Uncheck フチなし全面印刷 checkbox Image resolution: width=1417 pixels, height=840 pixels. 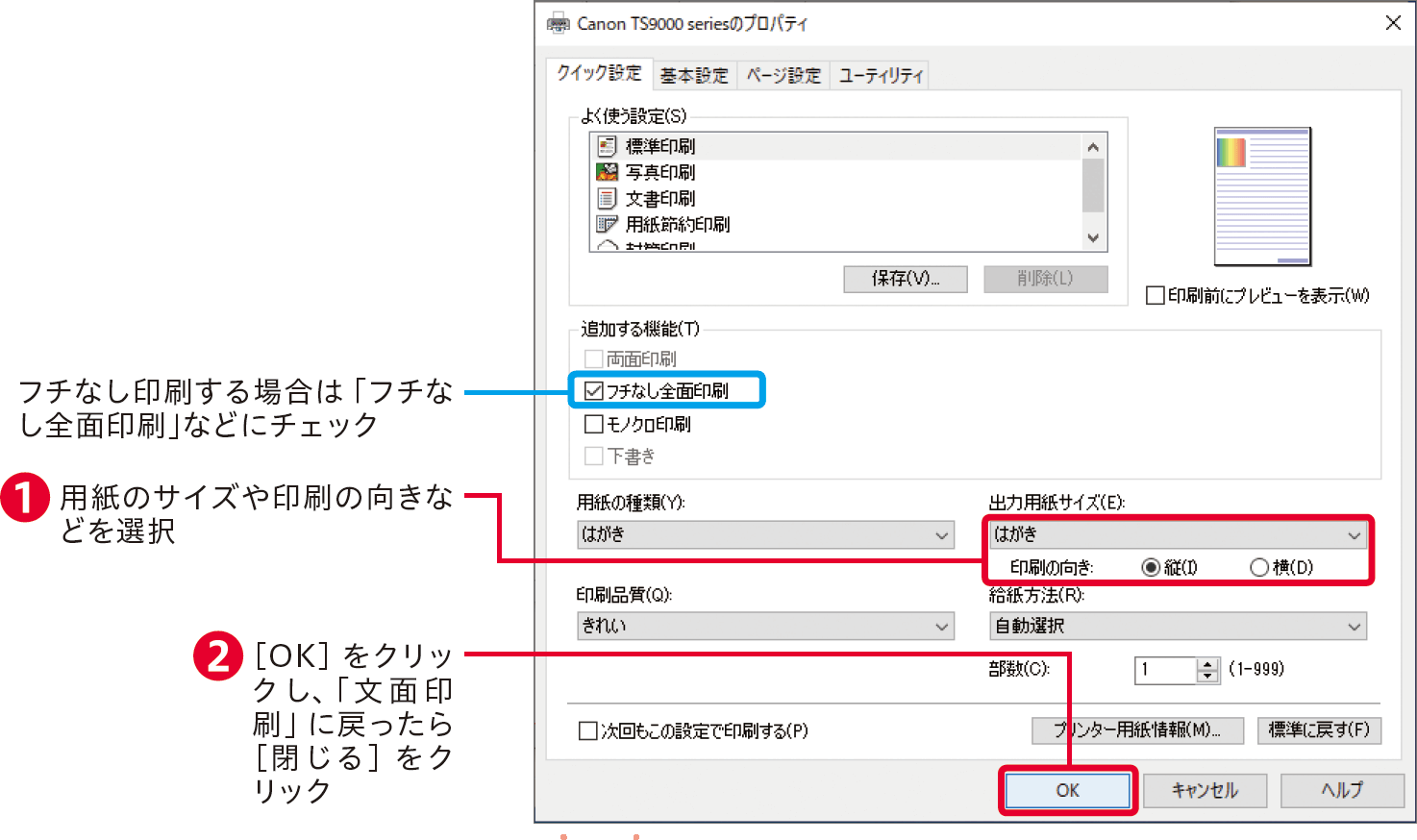pos(594,391)
